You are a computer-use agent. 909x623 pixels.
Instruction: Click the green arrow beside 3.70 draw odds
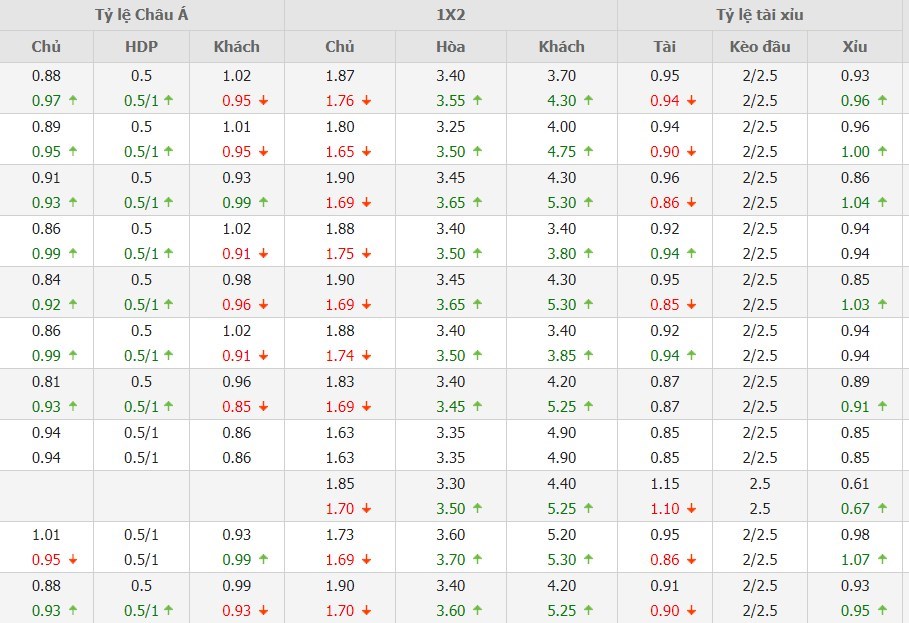(477, 559)
